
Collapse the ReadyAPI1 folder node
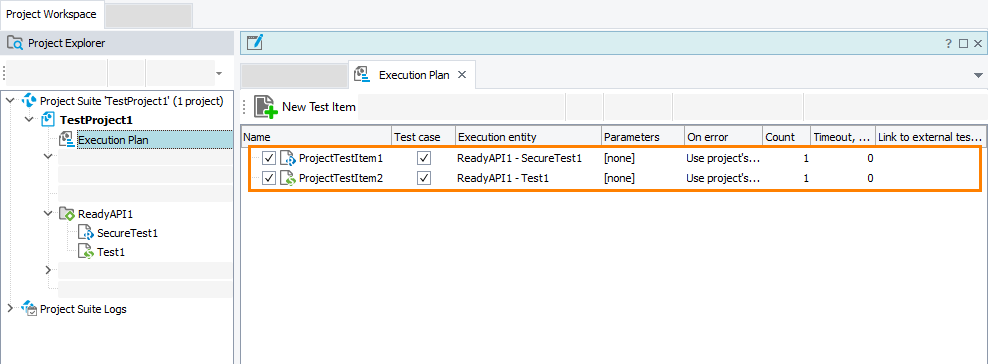point(49,213)
